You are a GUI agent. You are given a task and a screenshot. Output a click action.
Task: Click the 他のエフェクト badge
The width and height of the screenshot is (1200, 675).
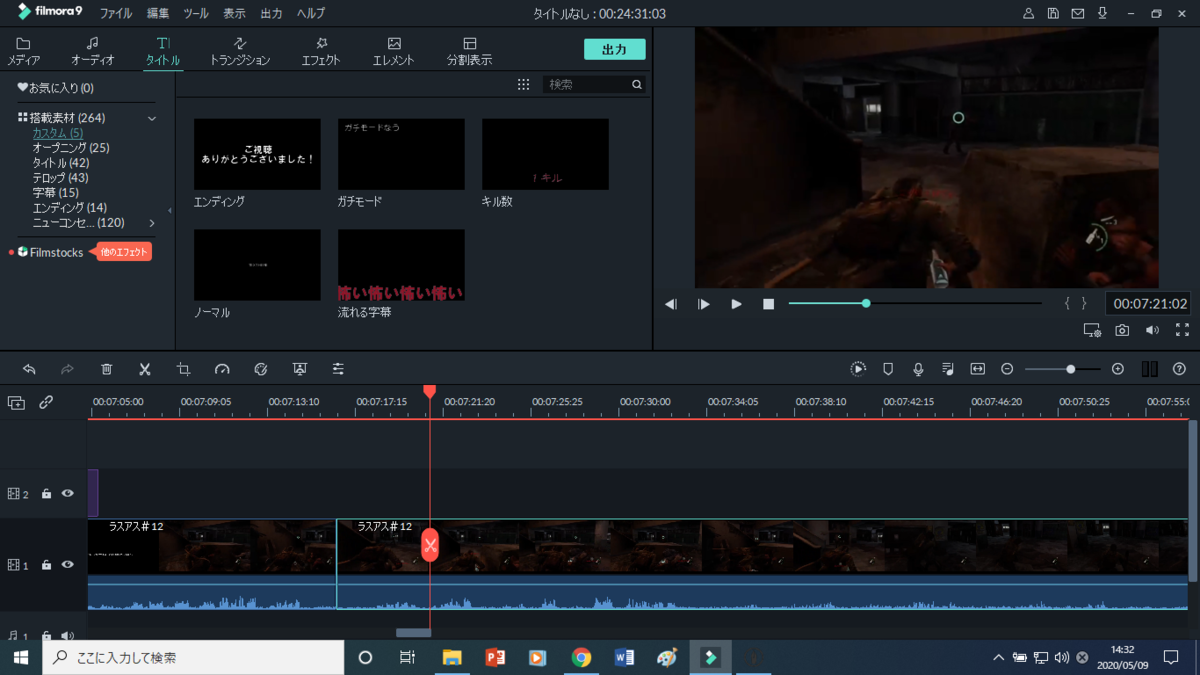124,252
